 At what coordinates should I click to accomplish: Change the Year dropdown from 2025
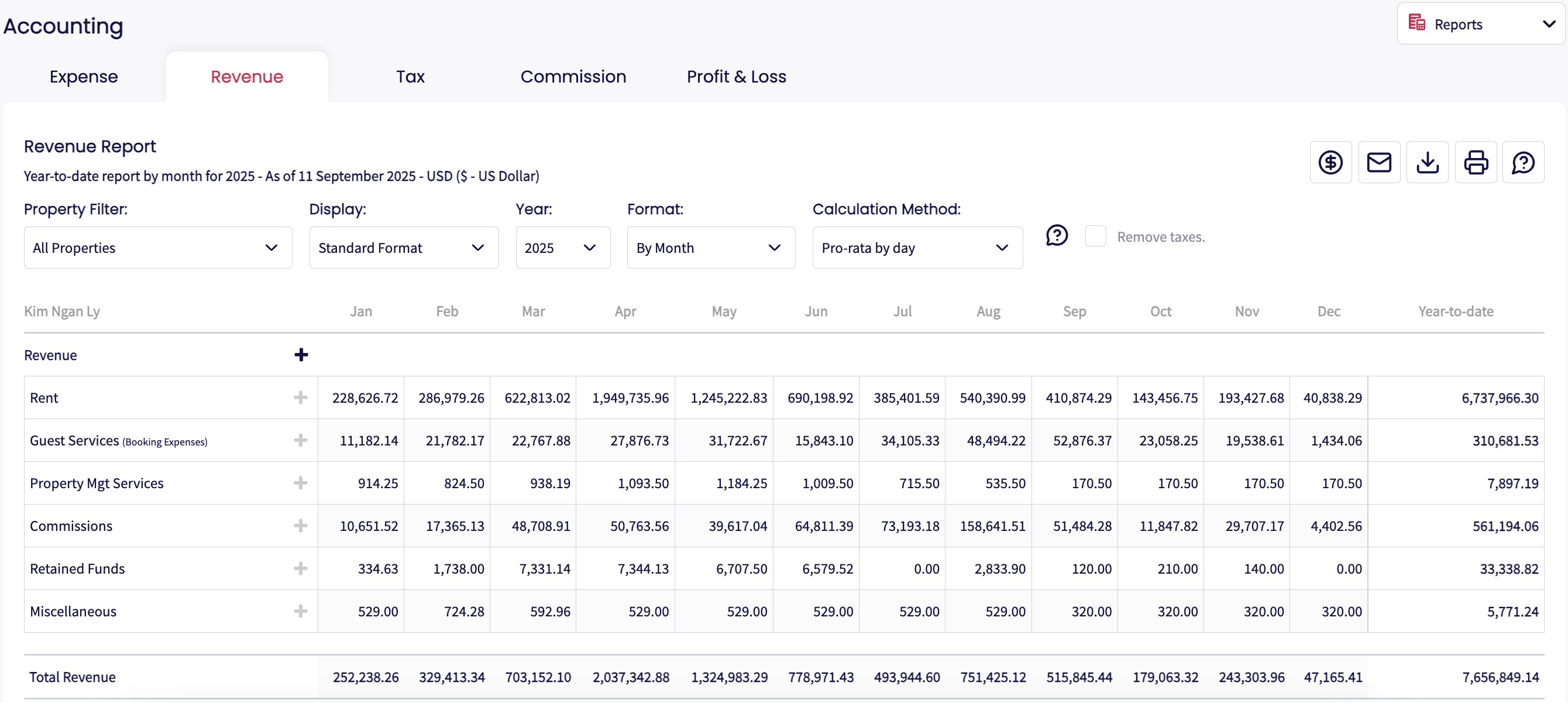click(x=562, y=248)
